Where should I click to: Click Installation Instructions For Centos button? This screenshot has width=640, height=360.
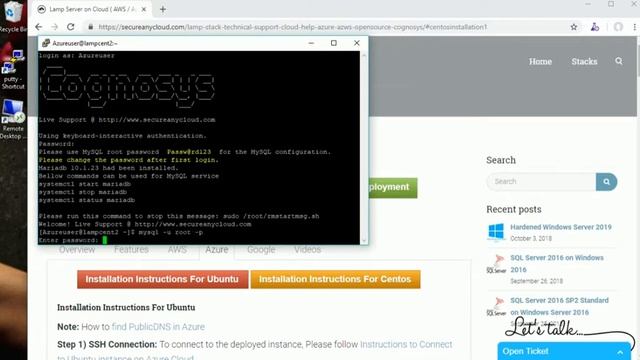(335, 279)
